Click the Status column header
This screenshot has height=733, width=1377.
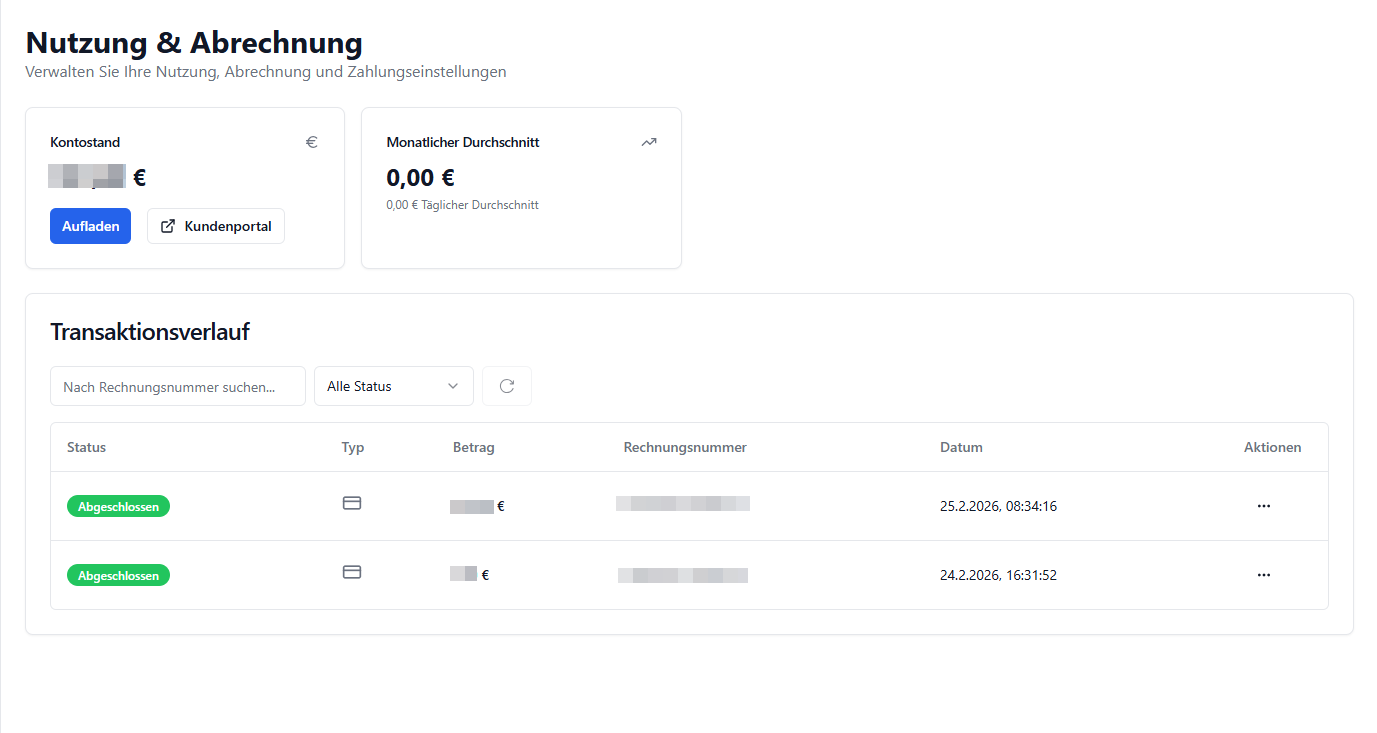pyautogui.click(x=86, y=447)
